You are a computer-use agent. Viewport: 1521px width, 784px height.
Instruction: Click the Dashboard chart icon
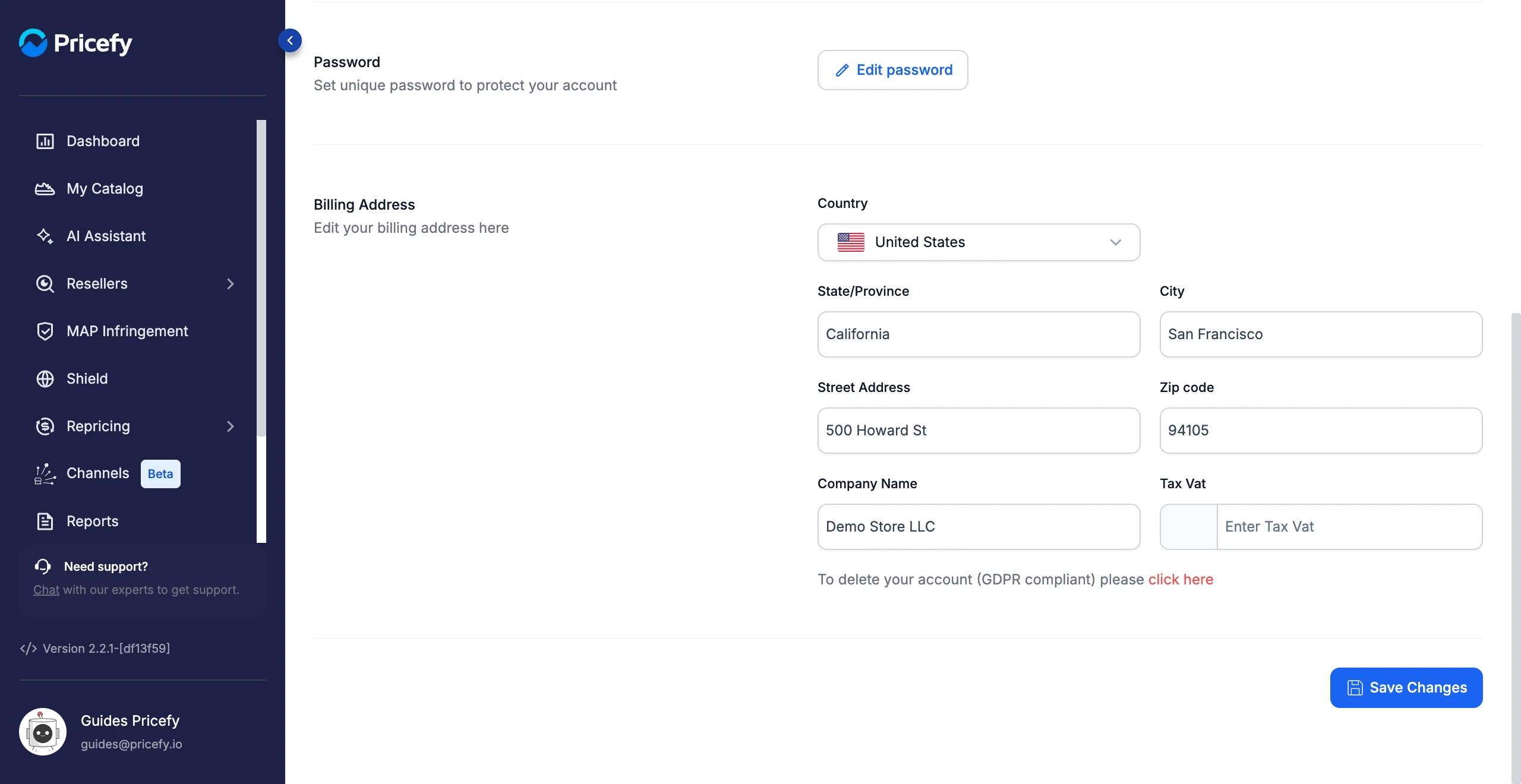coord(45,141)
